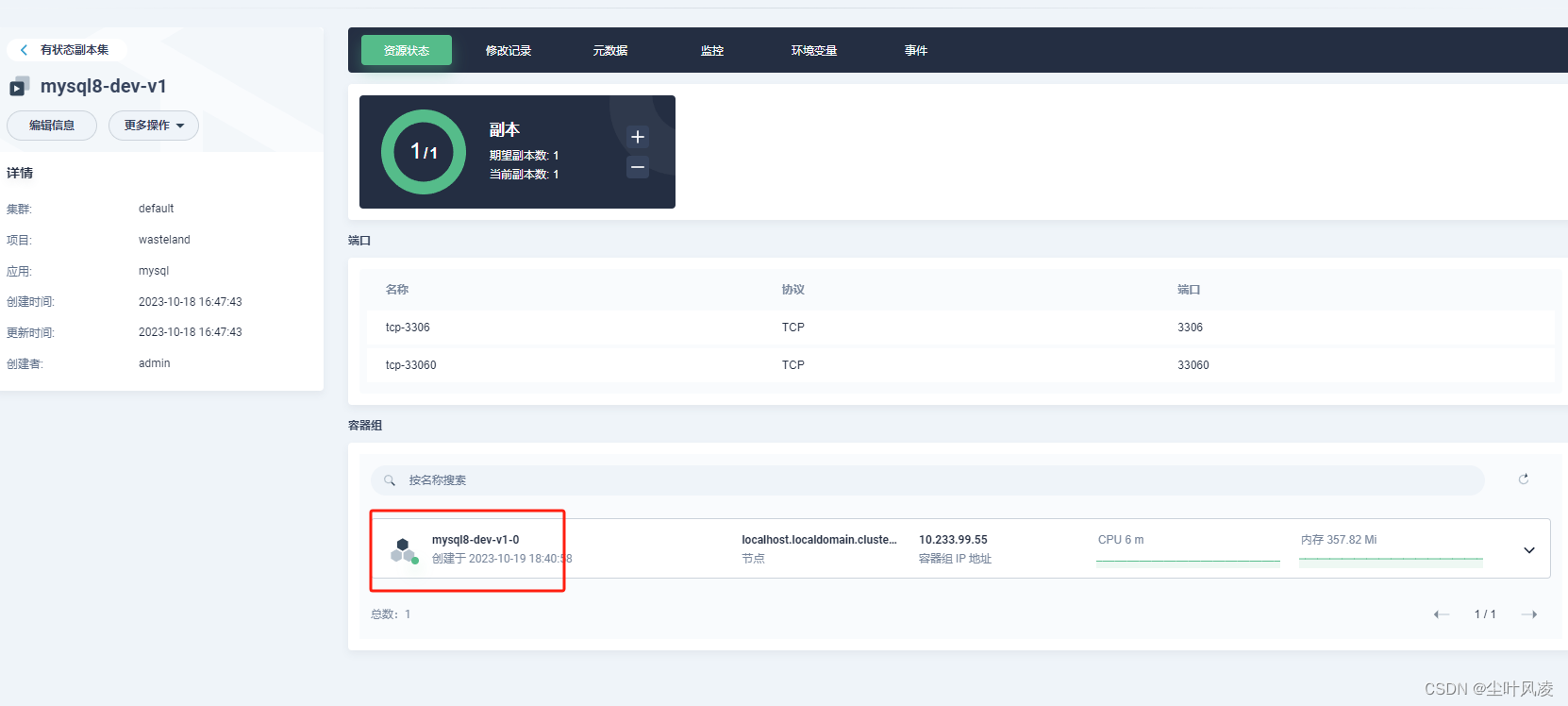Focus the 按名称搜索 search field
Viewport: 1568px width, 706px height.
[x=927, y=480]
